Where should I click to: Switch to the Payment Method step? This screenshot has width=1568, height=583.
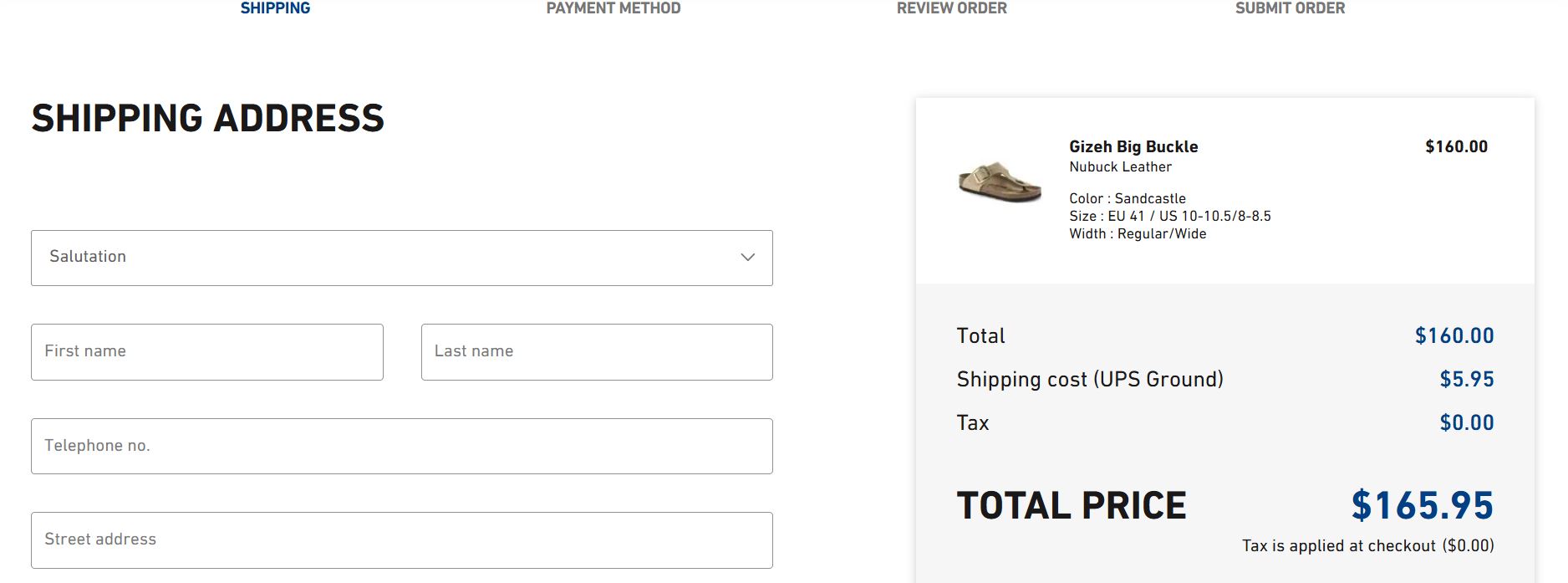pyautogui.click(x=613, y=8)
